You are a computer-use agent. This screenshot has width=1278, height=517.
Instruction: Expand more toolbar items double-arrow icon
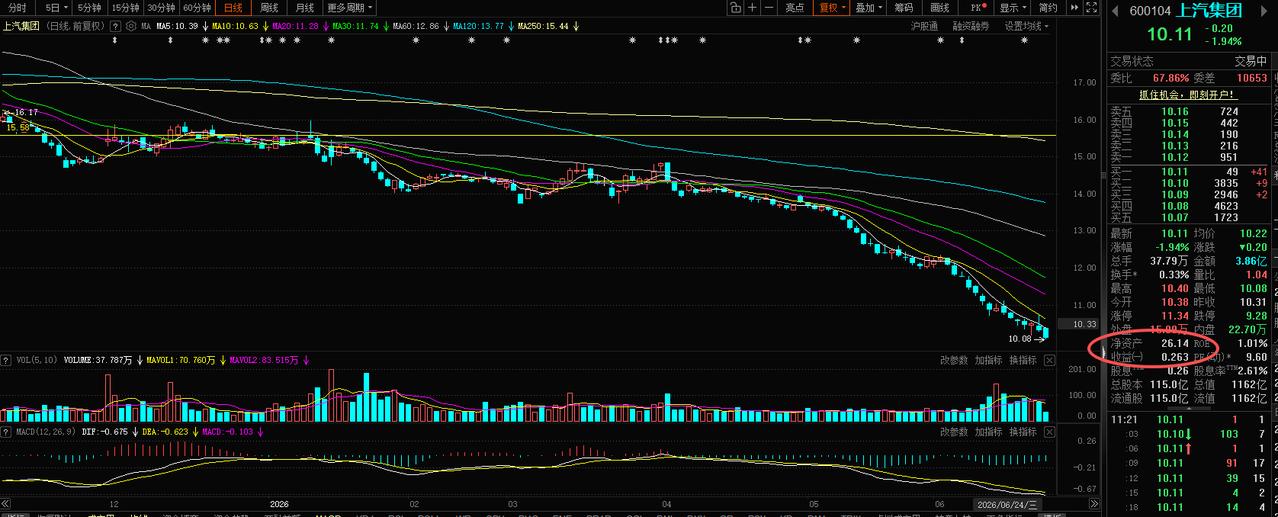click(x=1075, y=8)
